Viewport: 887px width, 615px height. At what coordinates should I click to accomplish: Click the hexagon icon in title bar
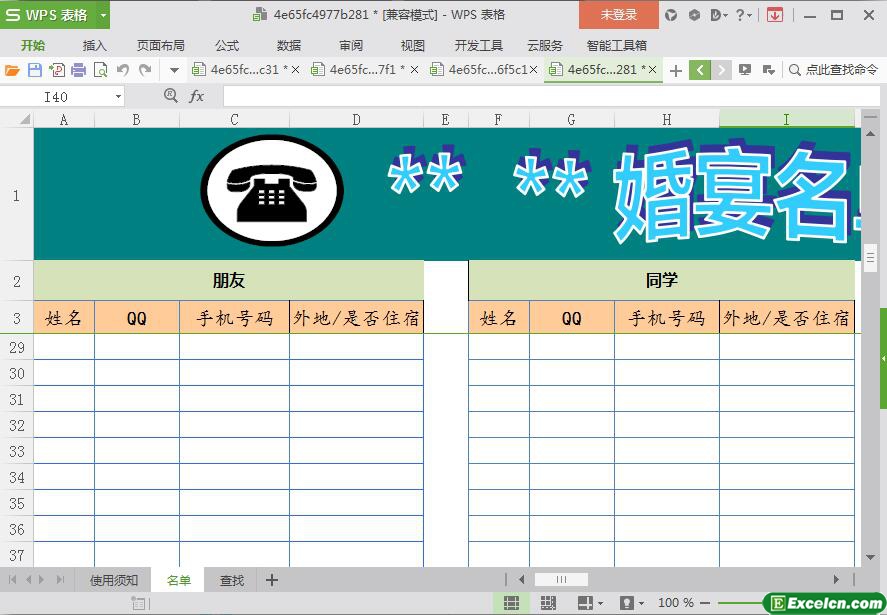pyautogui.click(x=694, y=15)
